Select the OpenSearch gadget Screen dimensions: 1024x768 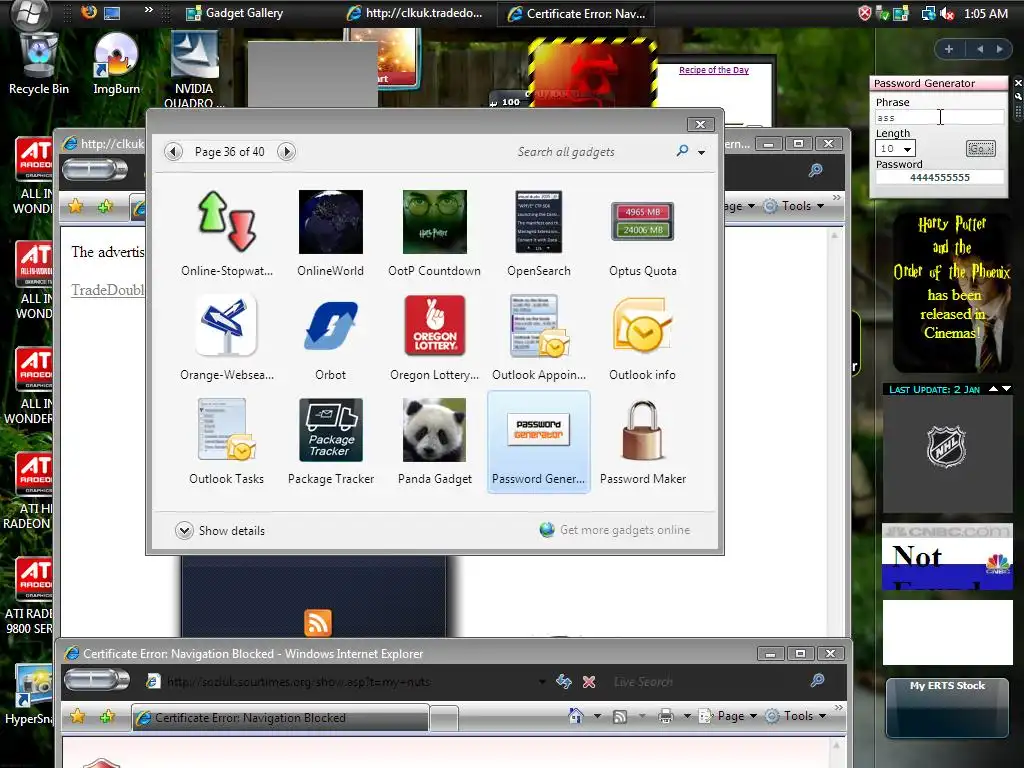tap(539, 222)
